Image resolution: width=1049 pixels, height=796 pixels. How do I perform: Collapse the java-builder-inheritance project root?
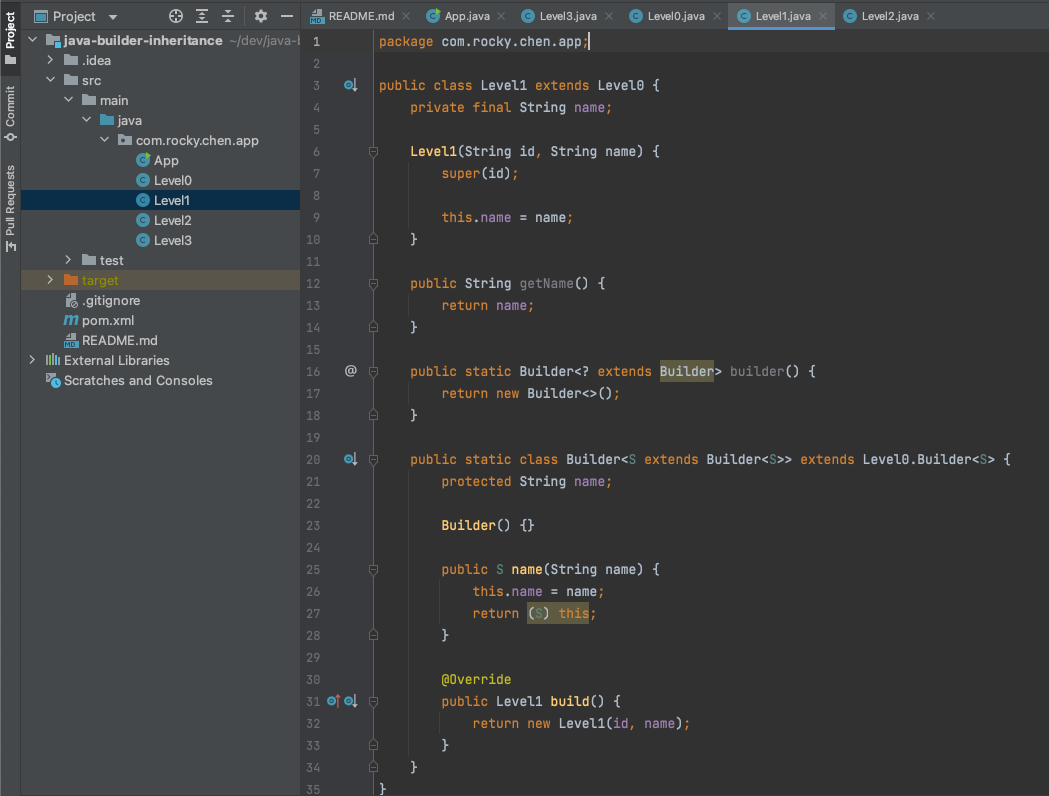[32, 40]
